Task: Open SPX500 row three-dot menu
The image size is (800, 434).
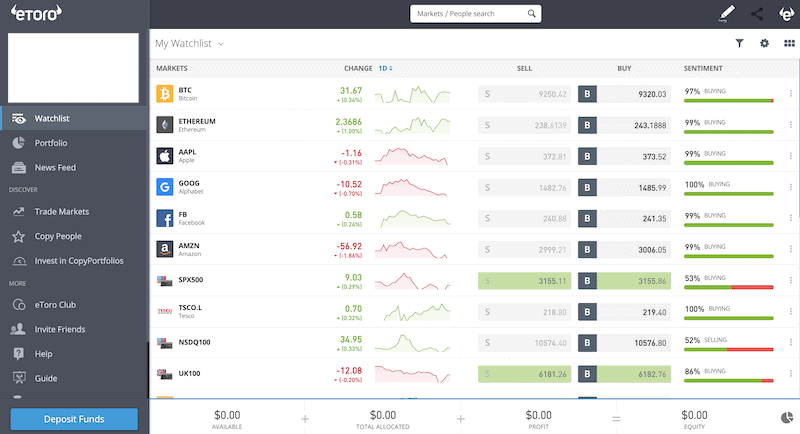Action: click(791, 280)
